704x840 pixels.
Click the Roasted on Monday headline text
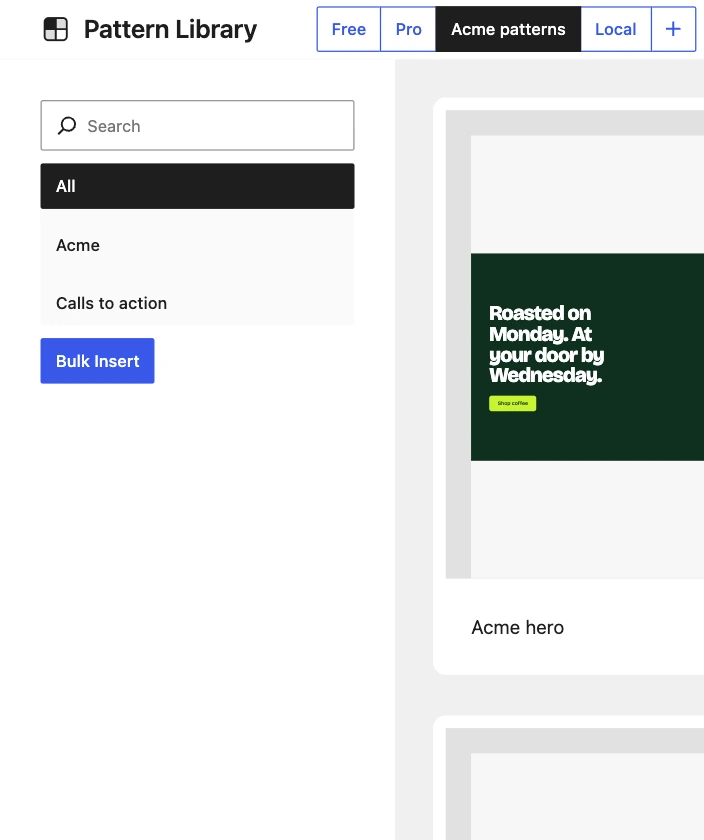(x=546, y=344)
